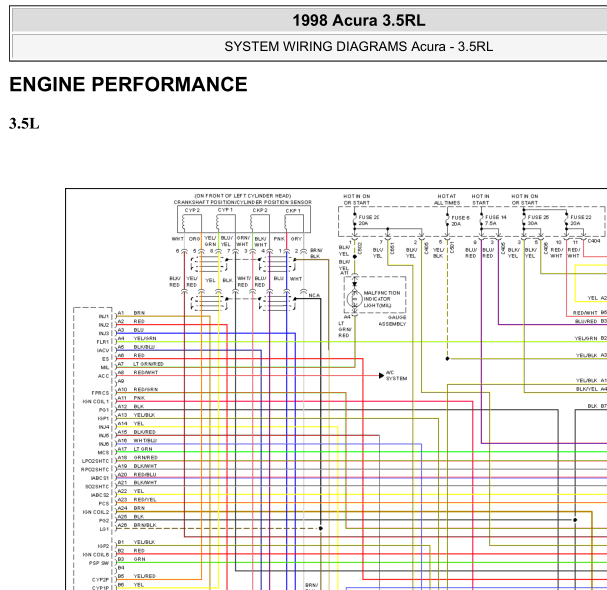Select the 'CKP 1' sensor coil label
The height and width of the screenshot is (590, 607).
pyautogui.click(x=293, y=211)
